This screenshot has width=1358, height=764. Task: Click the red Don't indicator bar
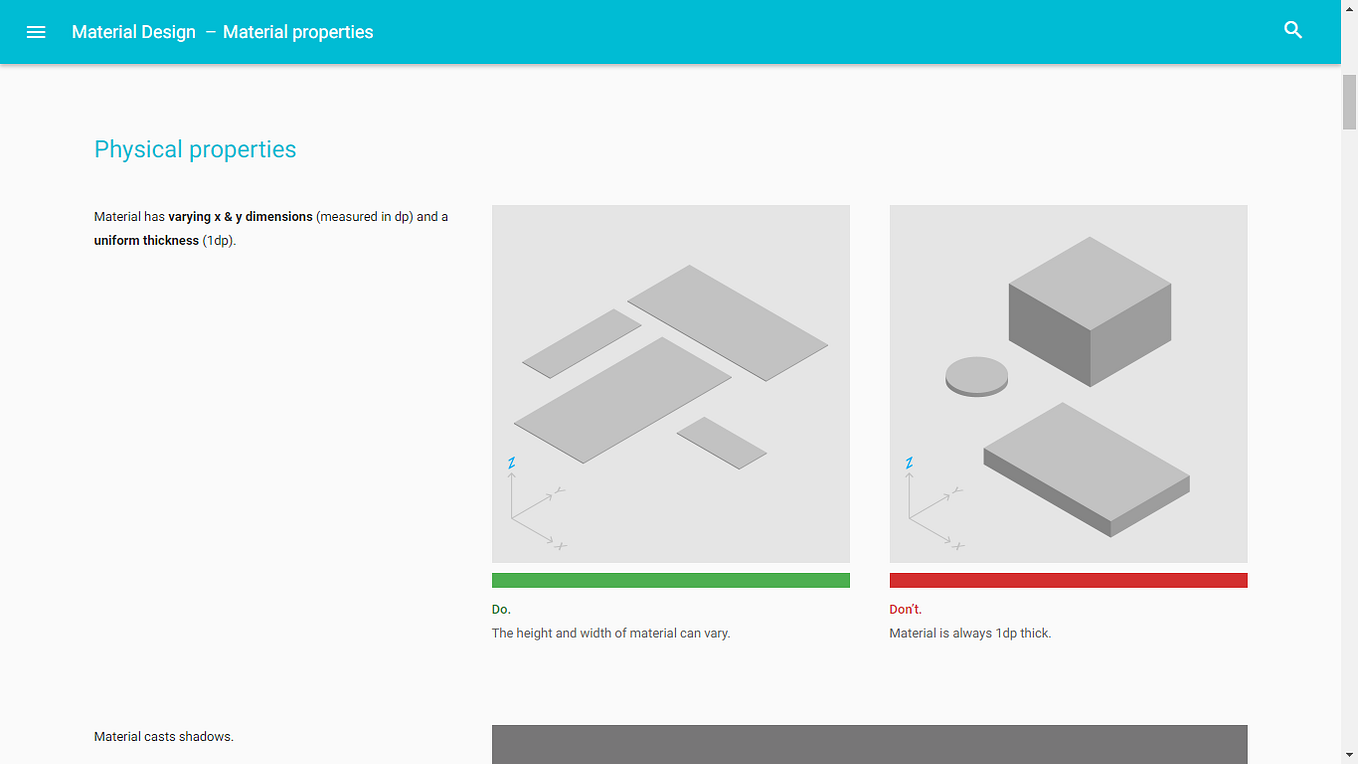click(x=1068, y=579)
